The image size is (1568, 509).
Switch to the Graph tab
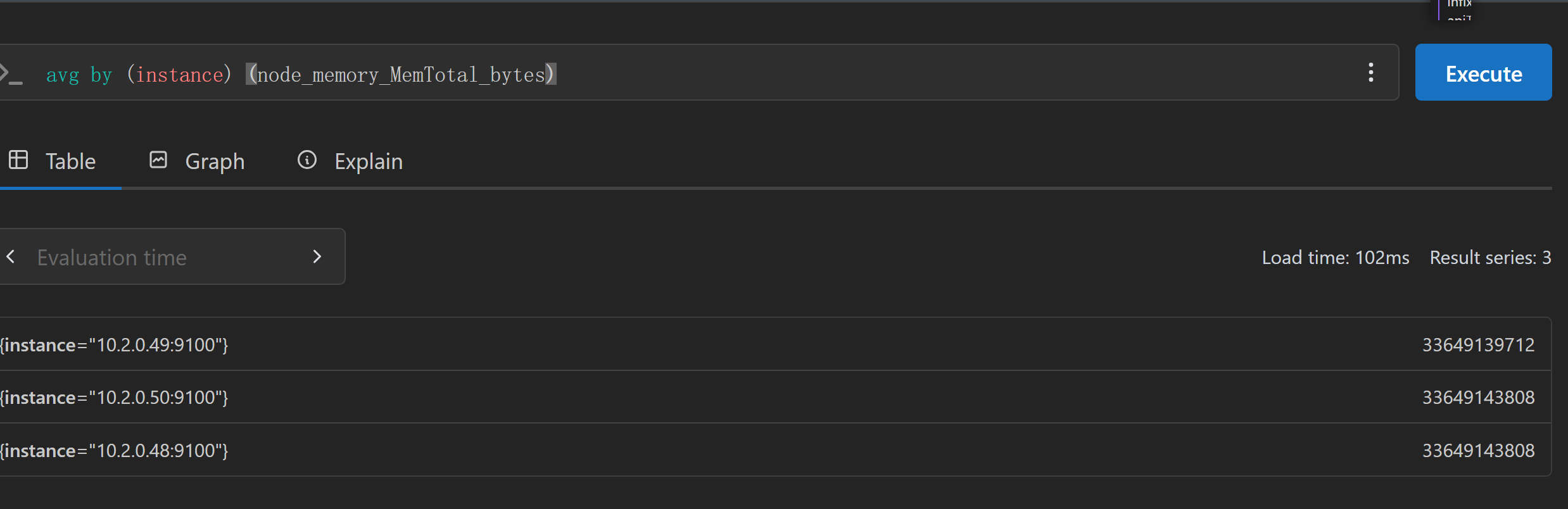[197, 161]
